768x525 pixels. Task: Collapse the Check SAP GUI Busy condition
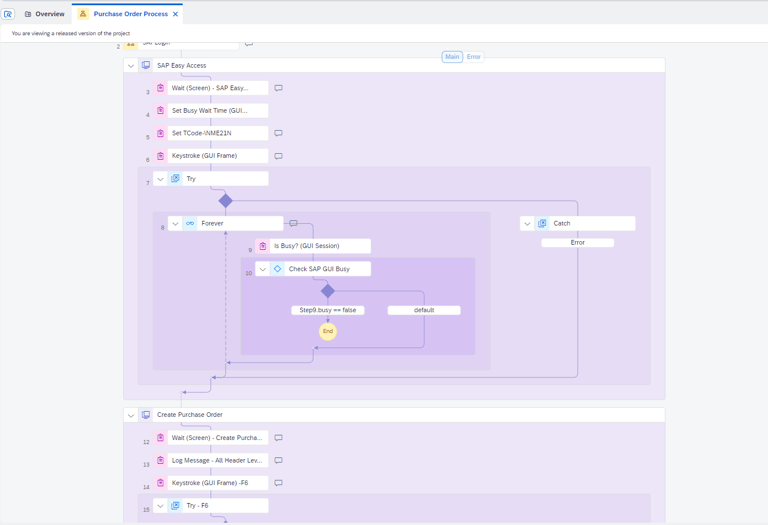tap(263, 269)
